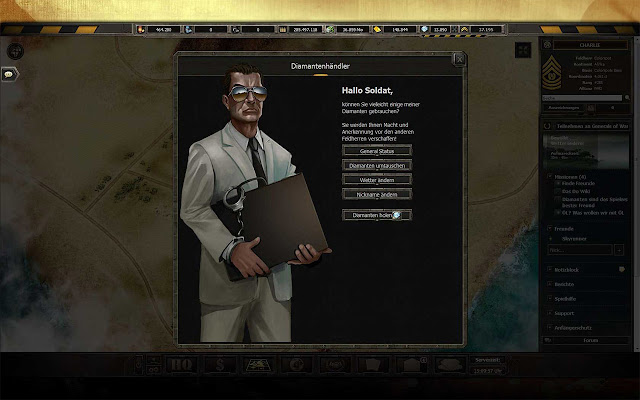The height and width of the screenshot is (400, 640).
Task: Click the weather preview thumbnail
Action: point(586,151)
